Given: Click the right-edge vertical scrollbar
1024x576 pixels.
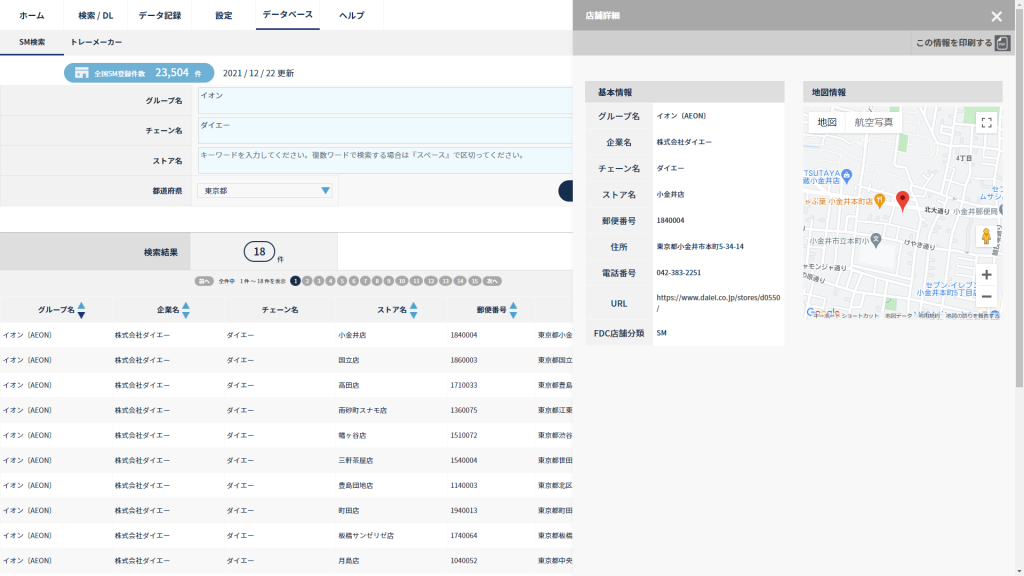Looking at the screenshot, I should click(1019, 196).
